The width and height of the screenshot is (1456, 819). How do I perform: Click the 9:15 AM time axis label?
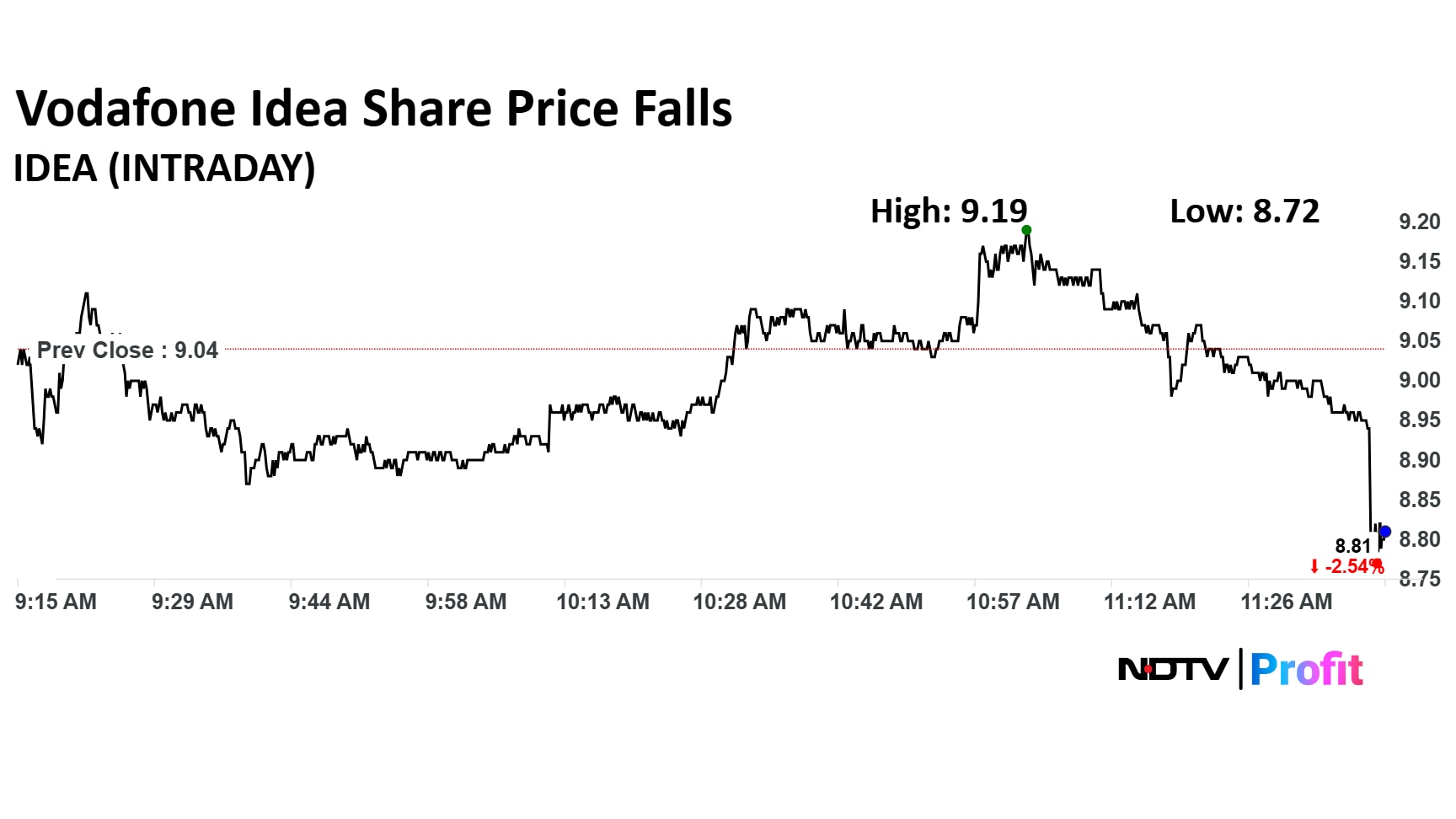click(56, 602)
